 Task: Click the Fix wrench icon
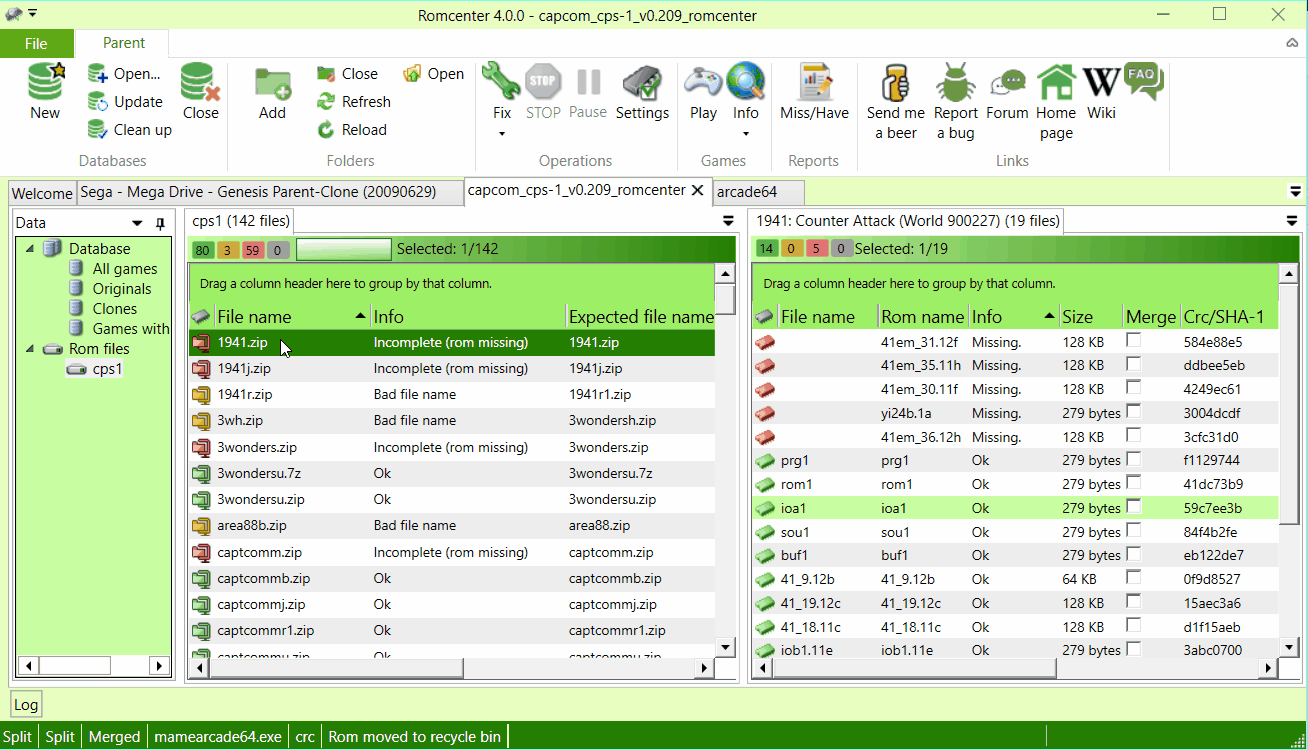pyautogui.click(x=501, y=79)
